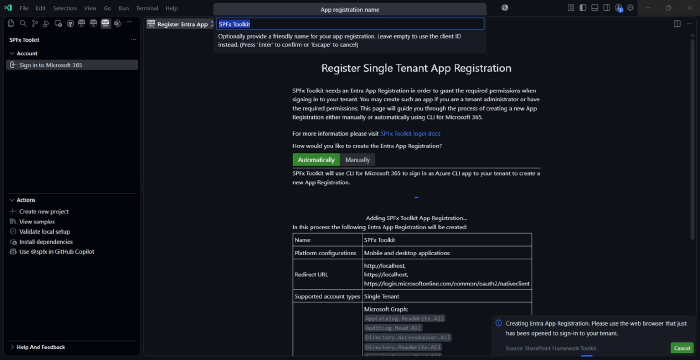Click the App registration name input field
Viewport: 700px width, 360px height.
[x=350, y=24]
